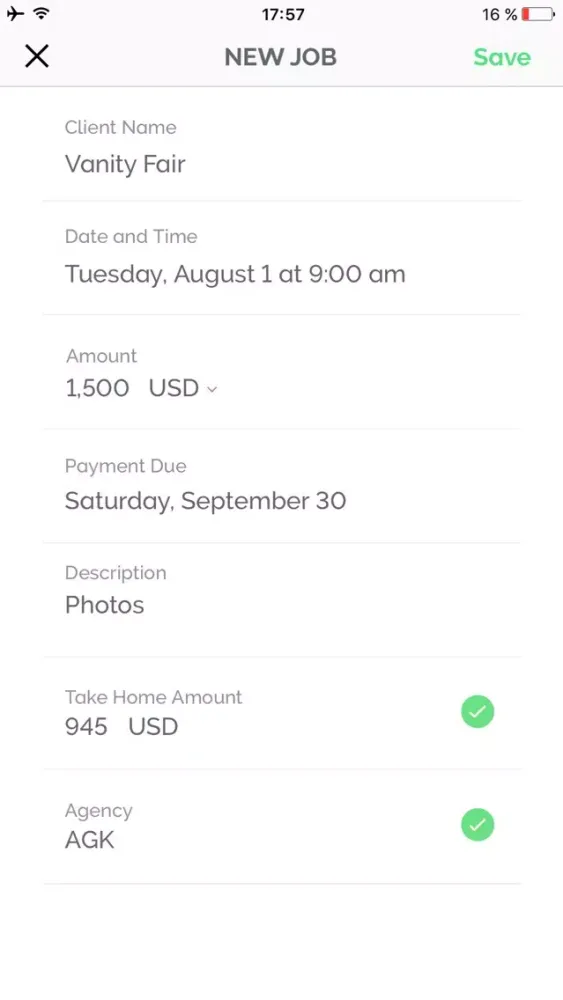Image resolution: width=563 pixels, height=1000 pixels.
Task: Tap the Payment Due label
Action: 126,466
